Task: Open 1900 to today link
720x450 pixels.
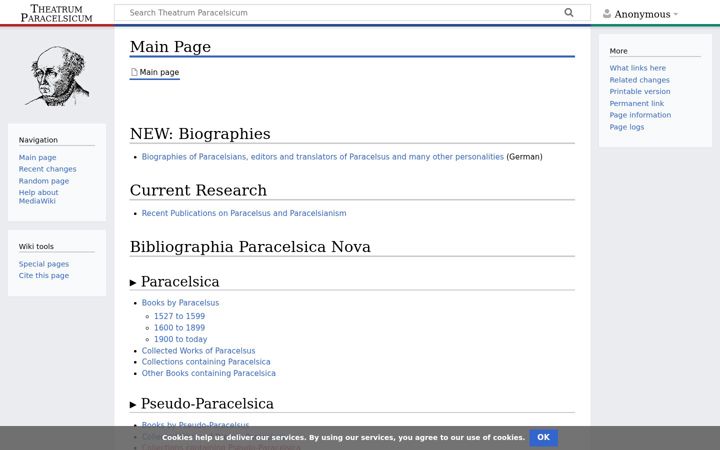Action: (180, 339)
